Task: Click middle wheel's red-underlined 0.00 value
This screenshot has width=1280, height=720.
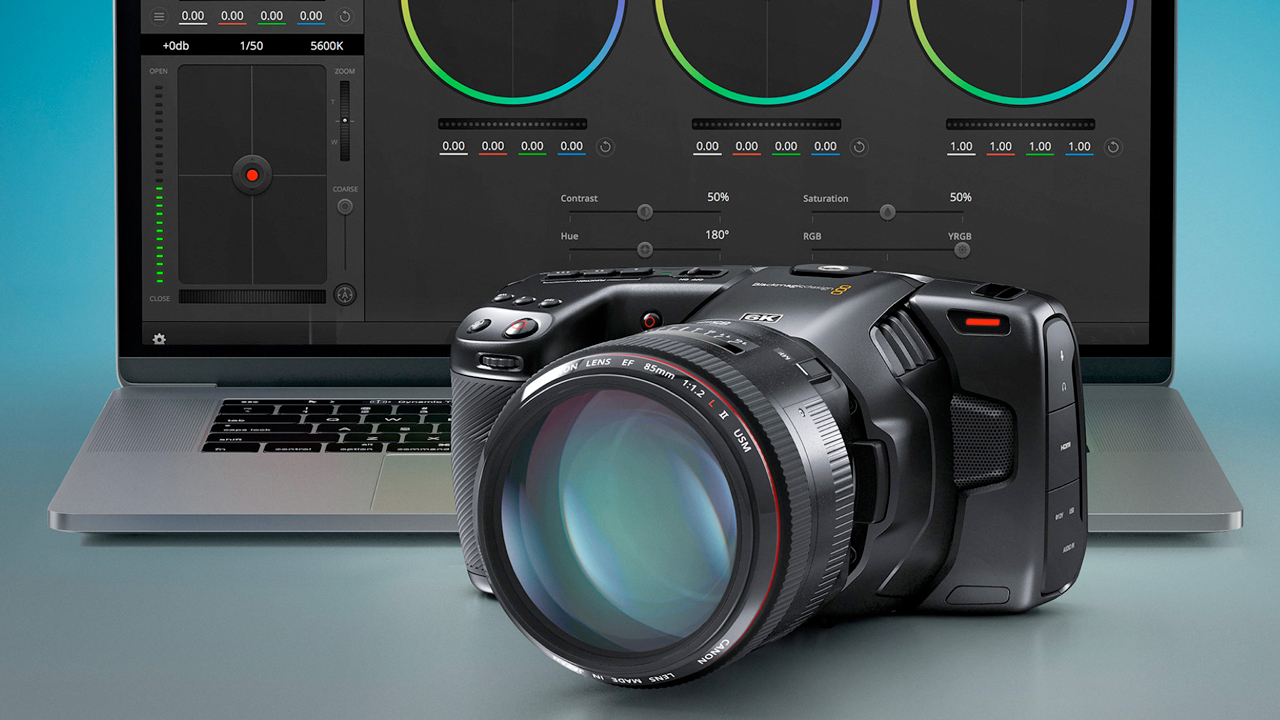Action: pyautogui.click(x=747, y=147)
